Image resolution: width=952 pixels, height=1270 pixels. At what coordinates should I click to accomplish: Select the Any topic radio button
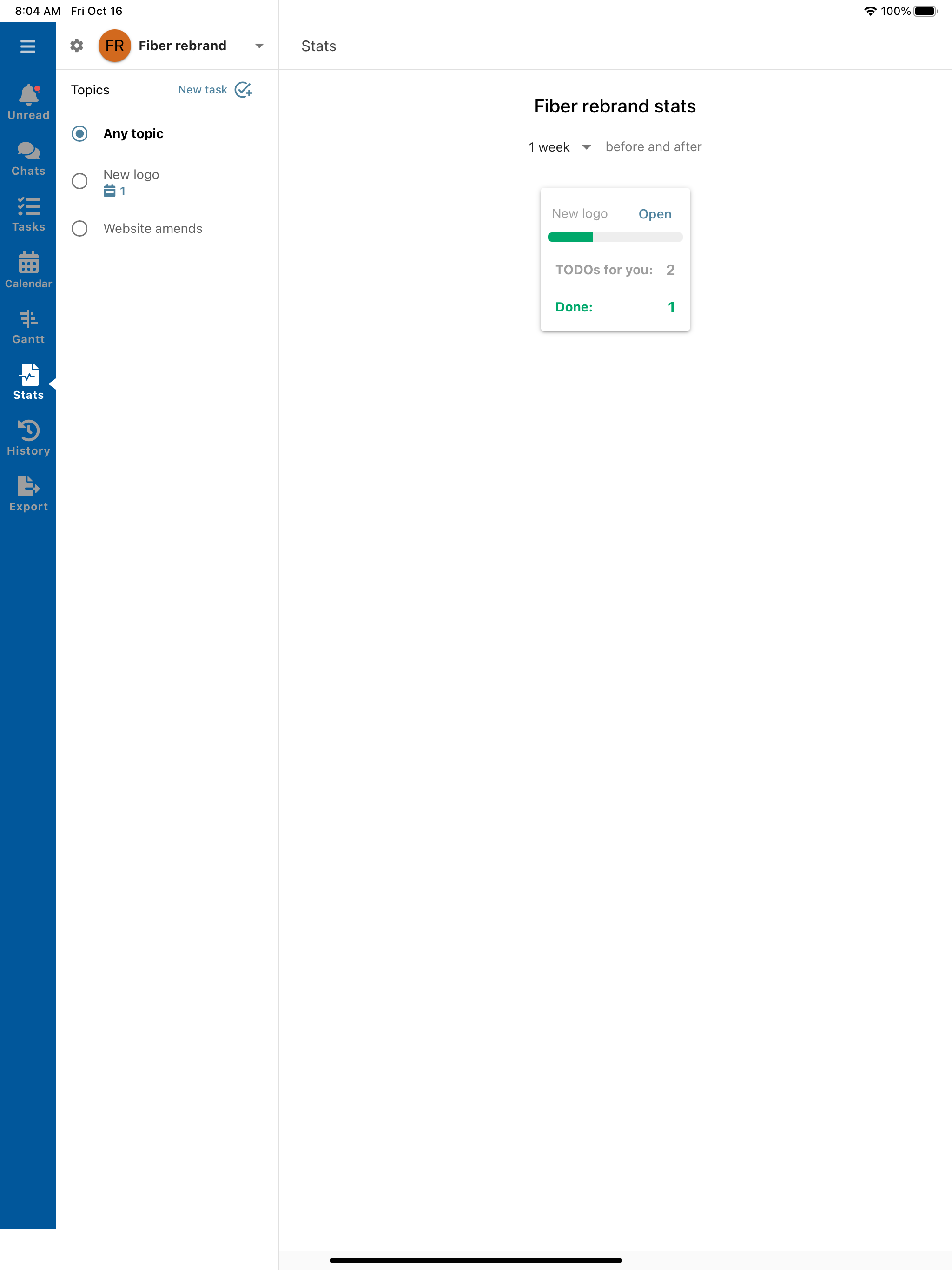pyautogui.click(x=80, y=134)
